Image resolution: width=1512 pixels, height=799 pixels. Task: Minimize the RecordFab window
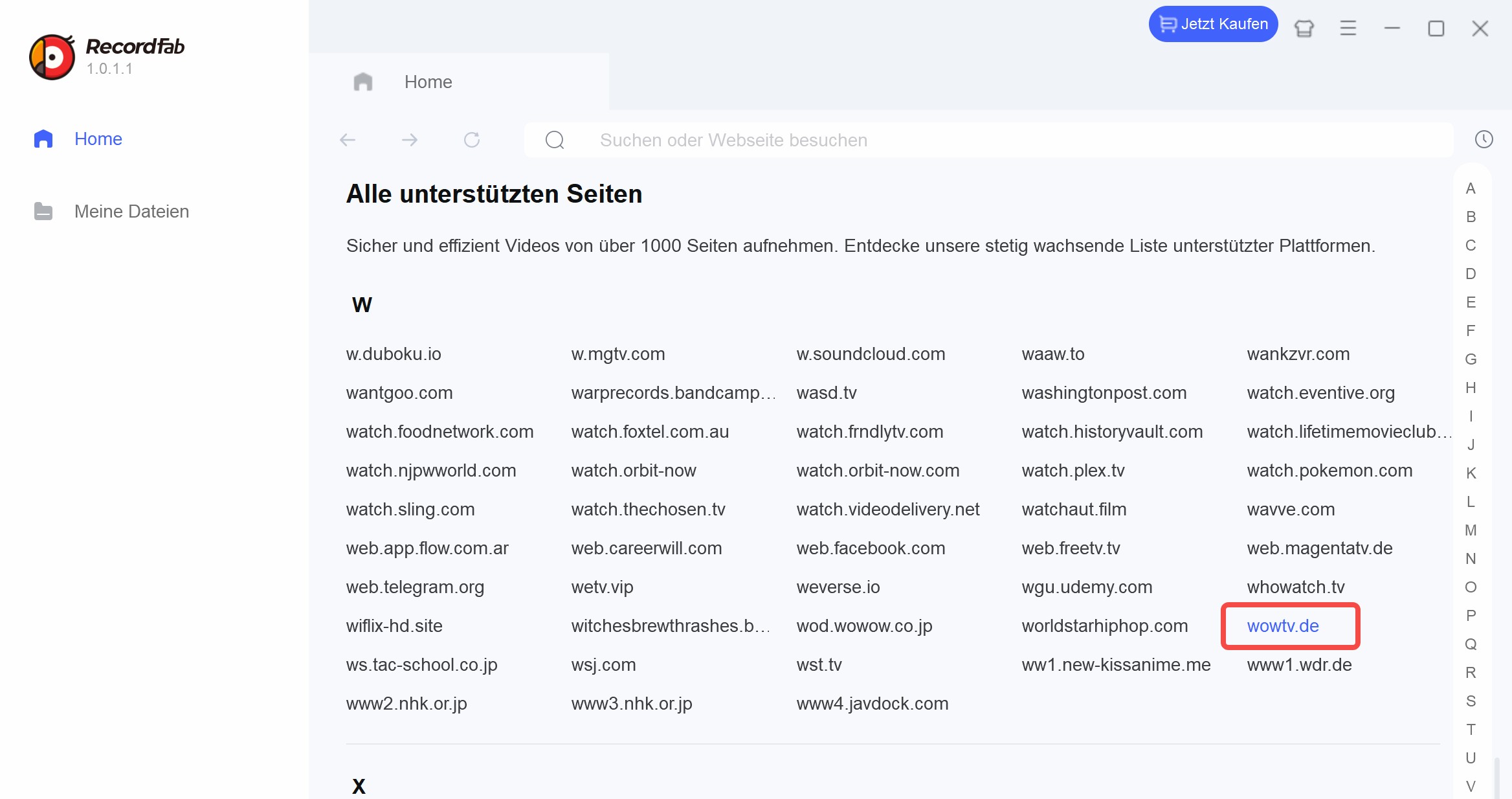tap(1392, 28)
